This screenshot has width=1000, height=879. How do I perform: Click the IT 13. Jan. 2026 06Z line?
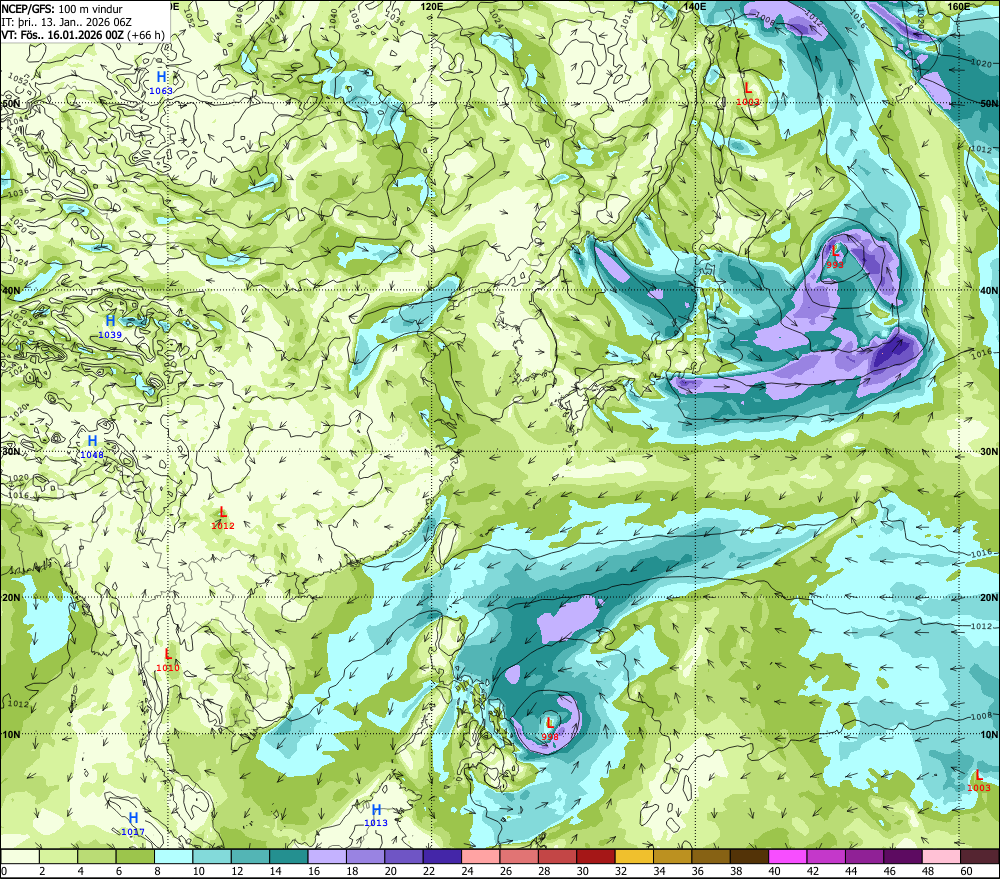tap(66, 22)
